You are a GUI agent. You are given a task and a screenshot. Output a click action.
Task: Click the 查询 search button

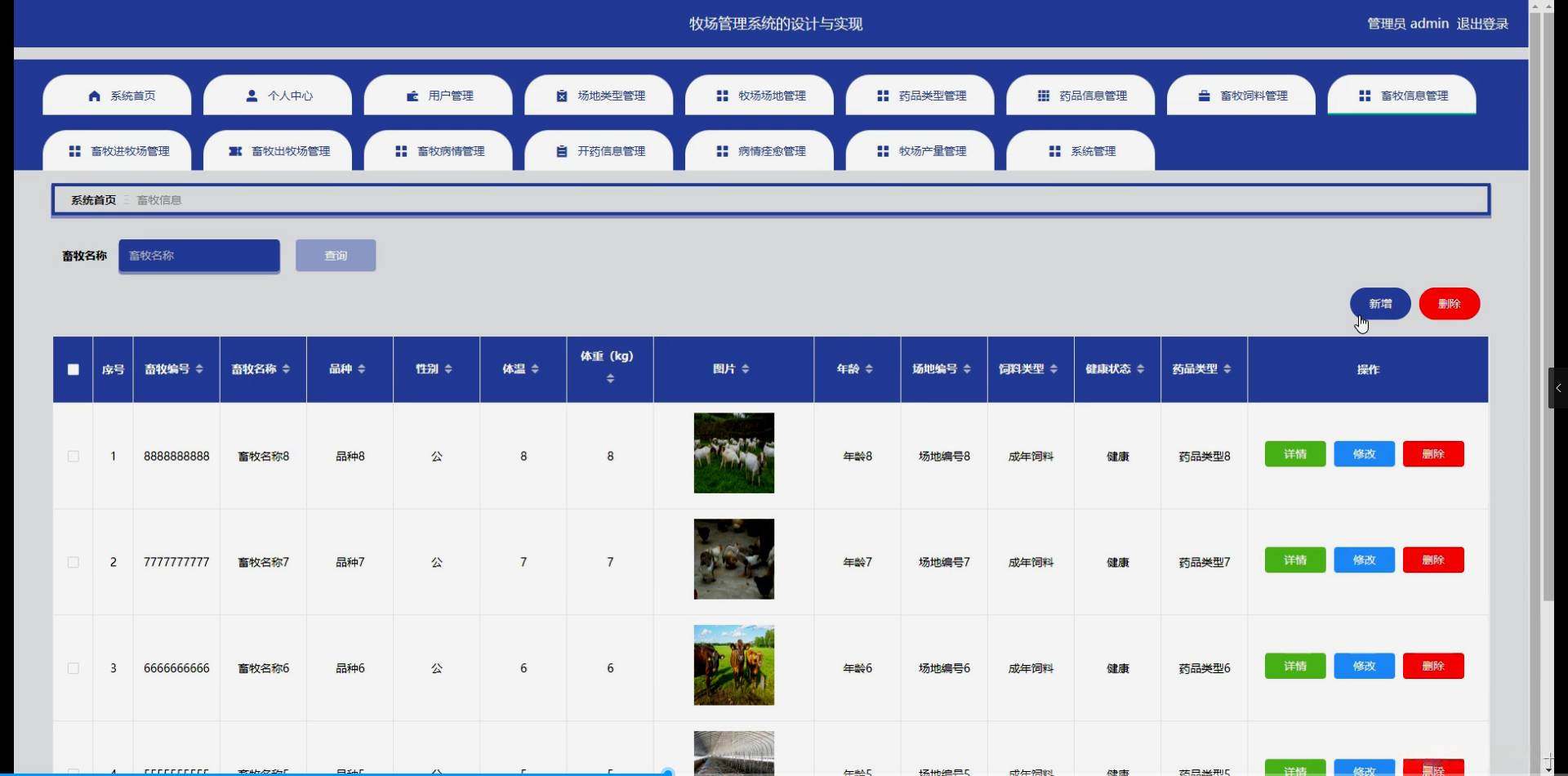[x=336, y=256]
